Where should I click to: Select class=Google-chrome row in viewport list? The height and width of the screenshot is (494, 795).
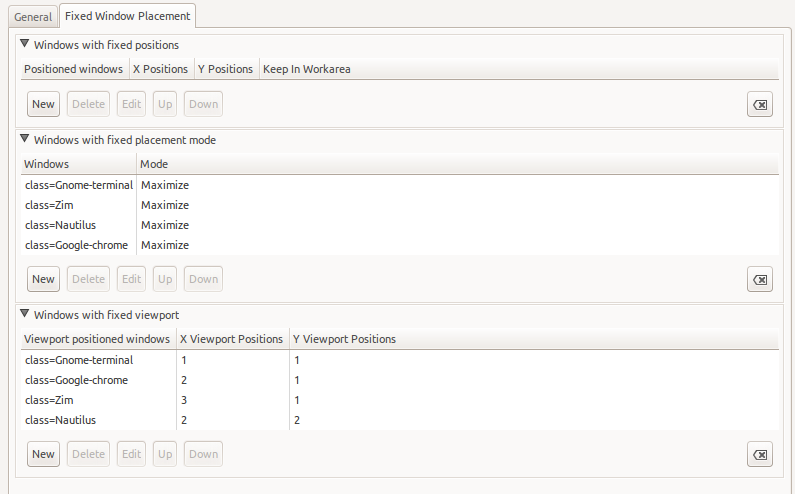[x=76, y=380]
